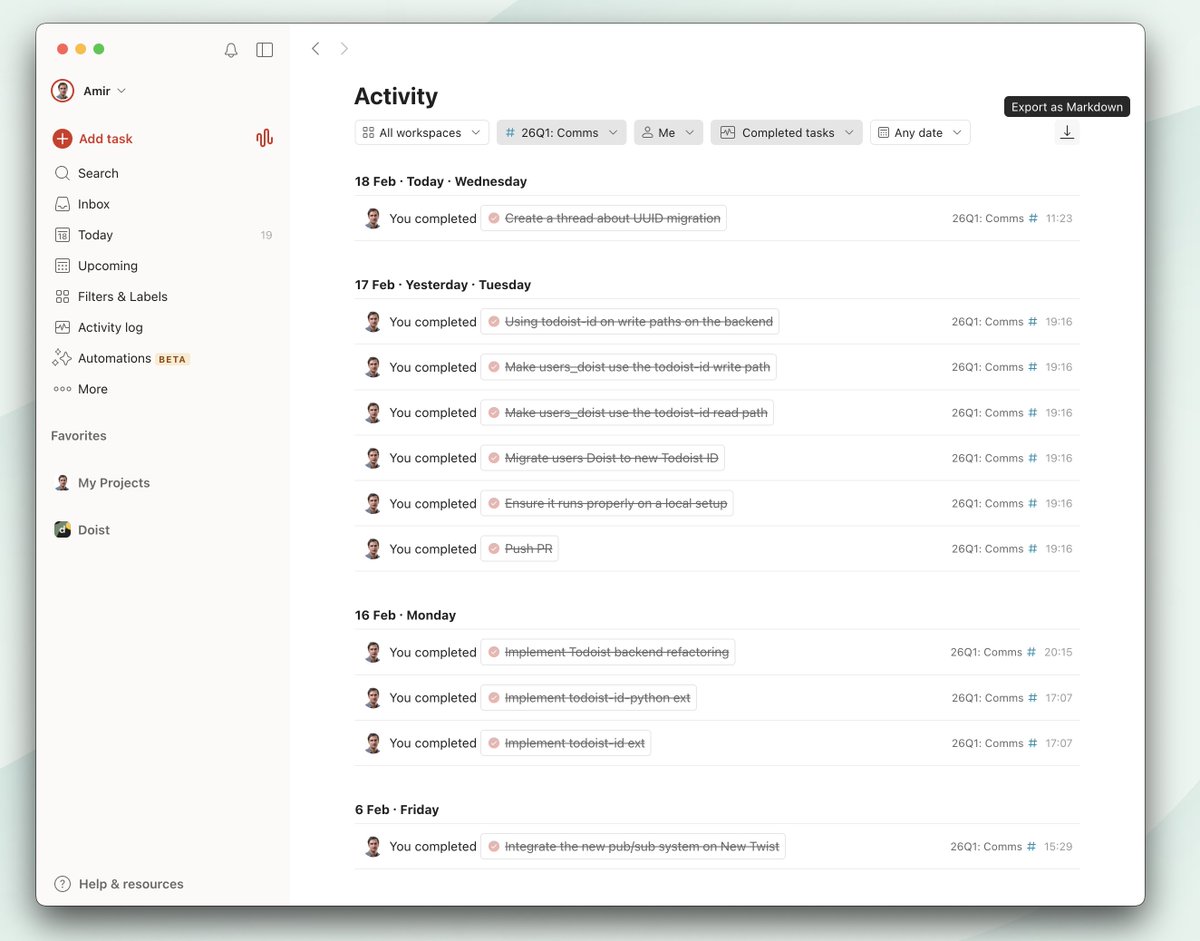Open task 'Implement Todoist backend refactoring'
This screenshot has height=941, width=1200.
(608, 652)
